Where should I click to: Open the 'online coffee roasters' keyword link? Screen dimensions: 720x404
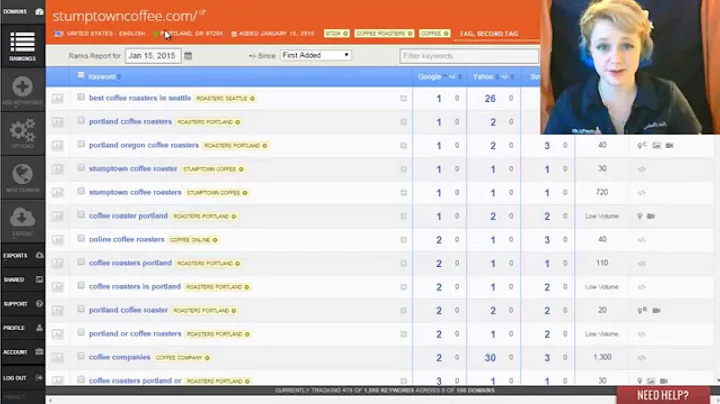click(126, 239)
